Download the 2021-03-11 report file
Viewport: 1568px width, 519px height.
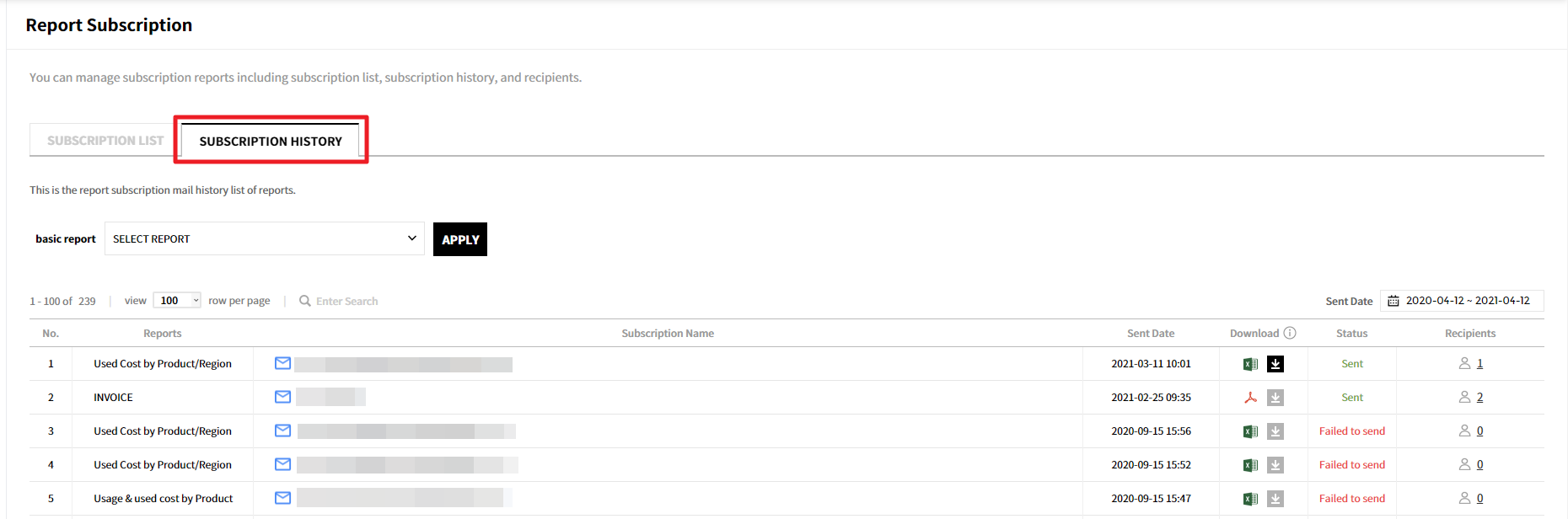click(1275, 364)
